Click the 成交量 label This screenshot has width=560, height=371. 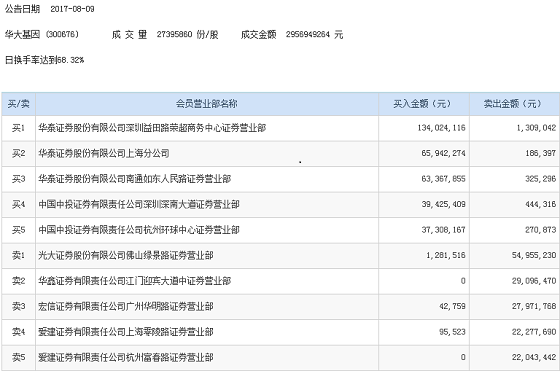pos(129,34)
